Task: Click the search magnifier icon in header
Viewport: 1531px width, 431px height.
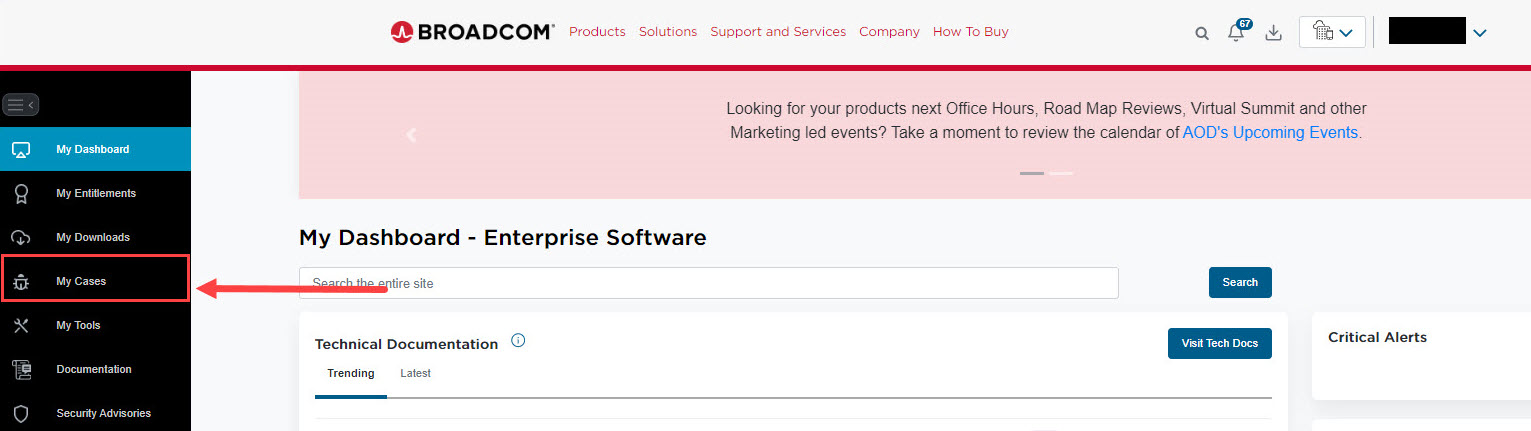Action: tap(1202, 33)
